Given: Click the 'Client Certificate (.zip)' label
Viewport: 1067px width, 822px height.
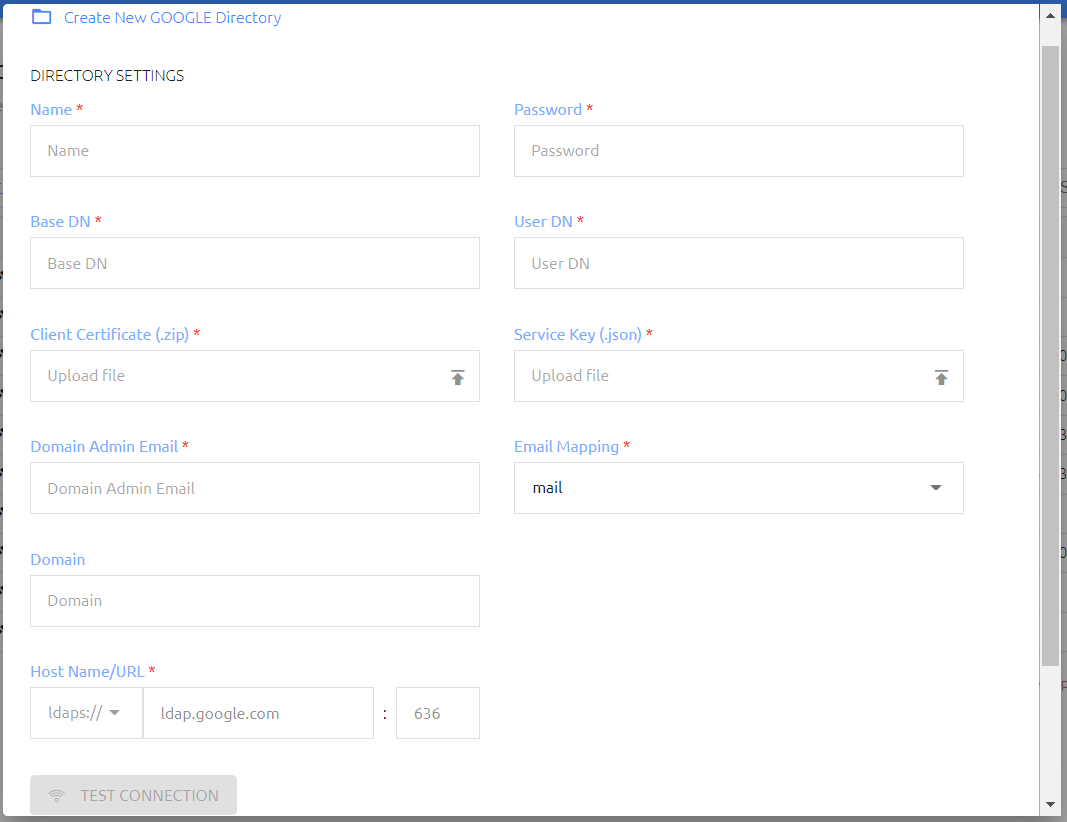Looking at the screenshot, I should [x=110, y=335].
